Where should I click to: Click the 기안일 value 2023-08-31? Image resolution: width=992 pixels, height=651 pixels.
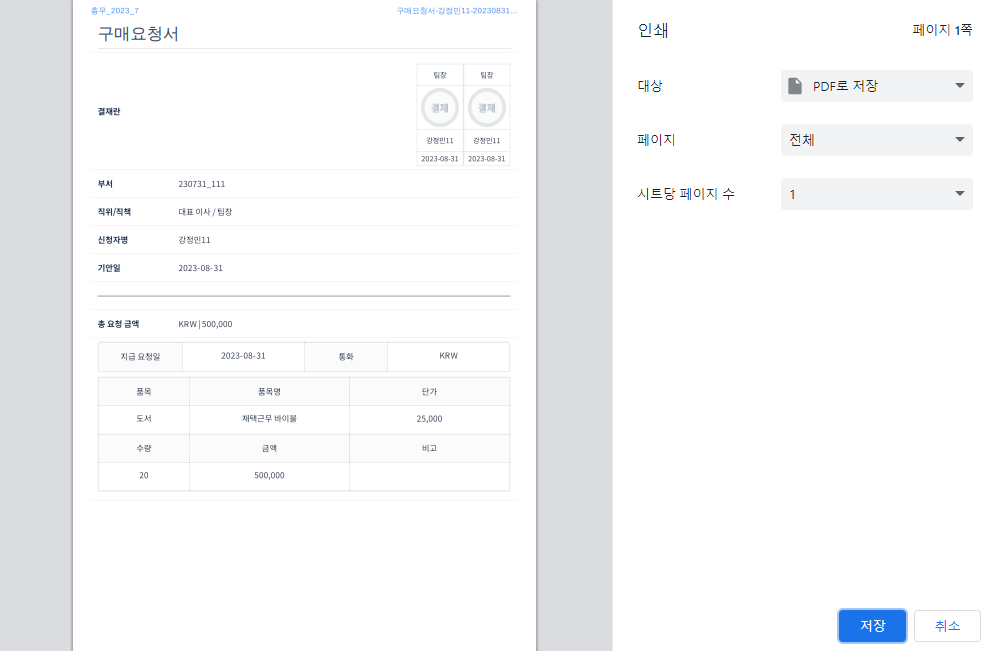point(201,268)
